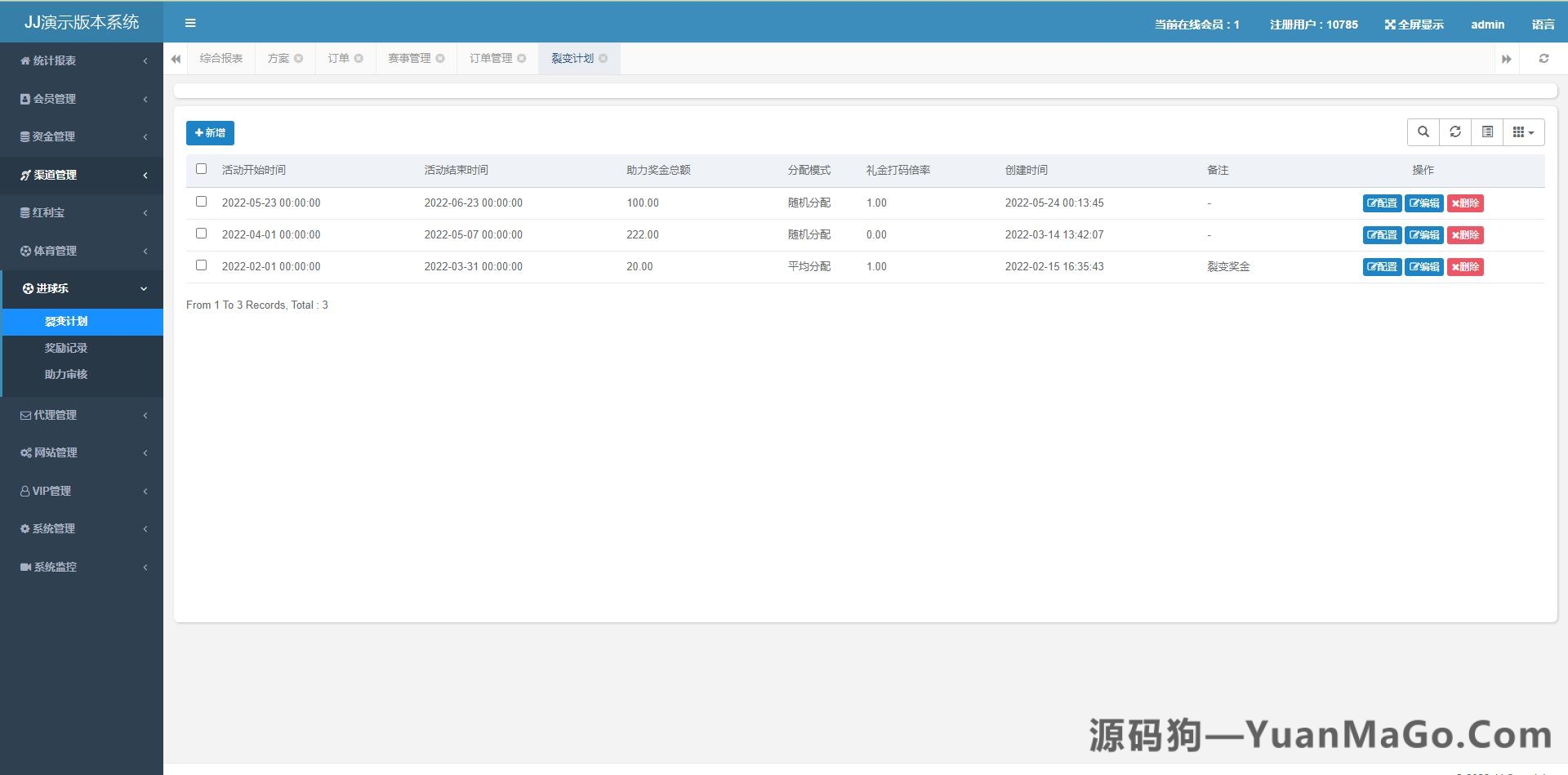The image size is (1568, 775).
Task: Click the search icon above the table
Action: click(1423, 131)
